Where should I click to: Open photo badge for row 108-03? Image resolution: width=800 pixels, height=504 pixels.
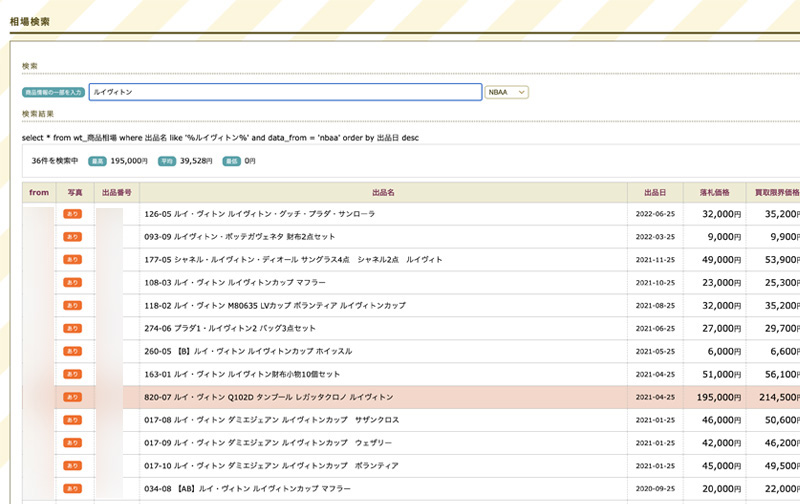(72, 283)
